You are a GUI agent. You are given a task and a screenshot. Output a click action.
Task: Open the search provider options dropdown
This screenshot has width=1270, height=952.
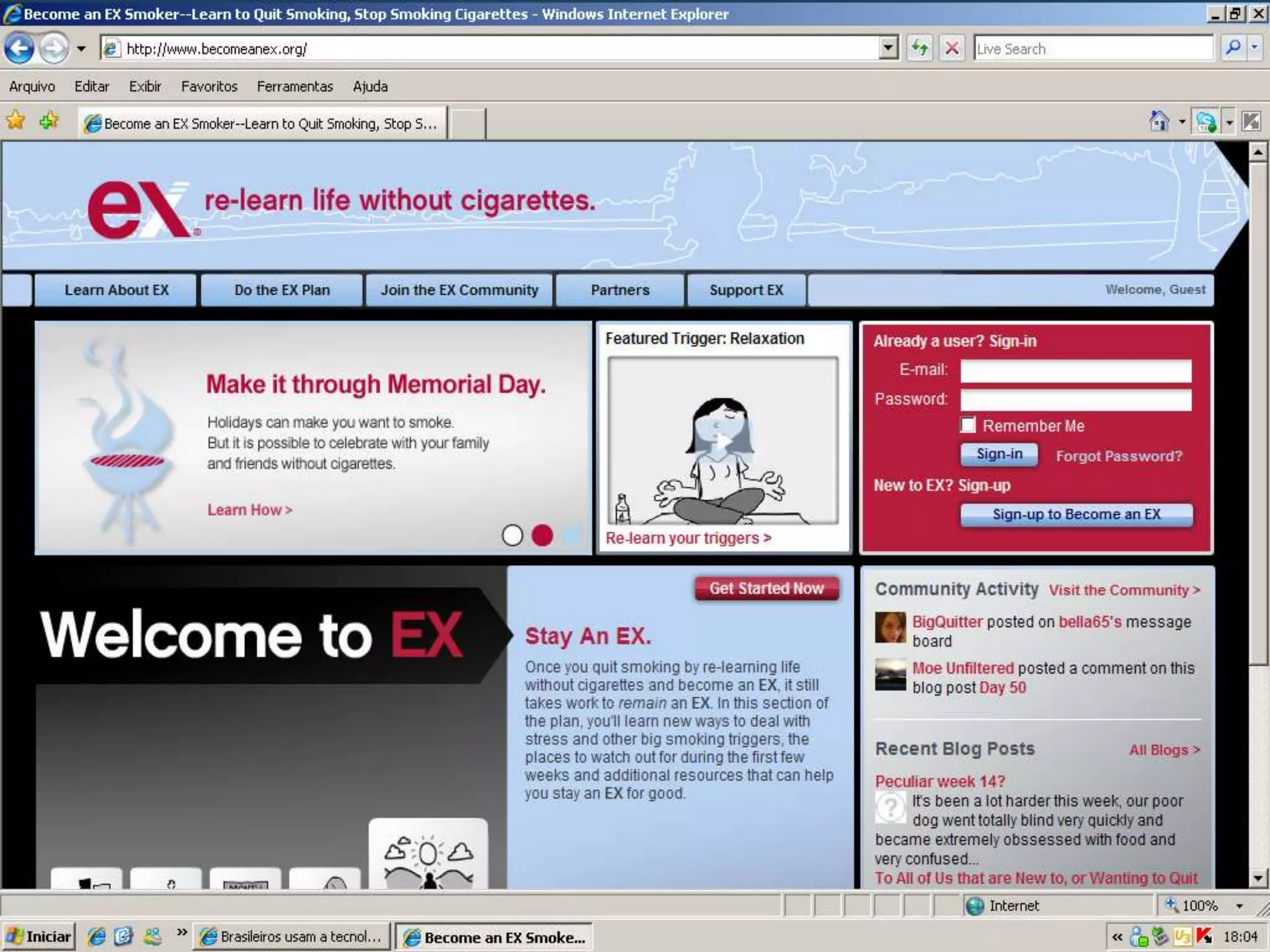click(x=1254, y=48)
